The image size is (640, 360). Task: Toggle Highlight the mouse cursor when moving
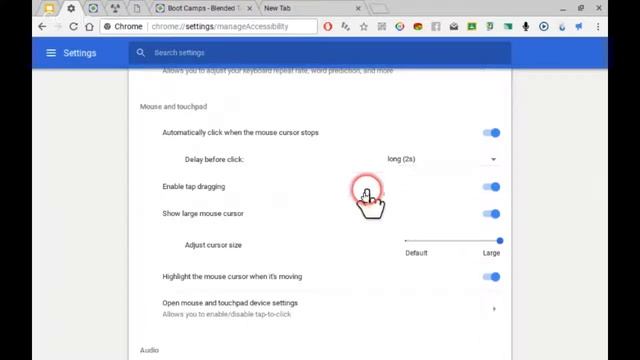(491, 277)
